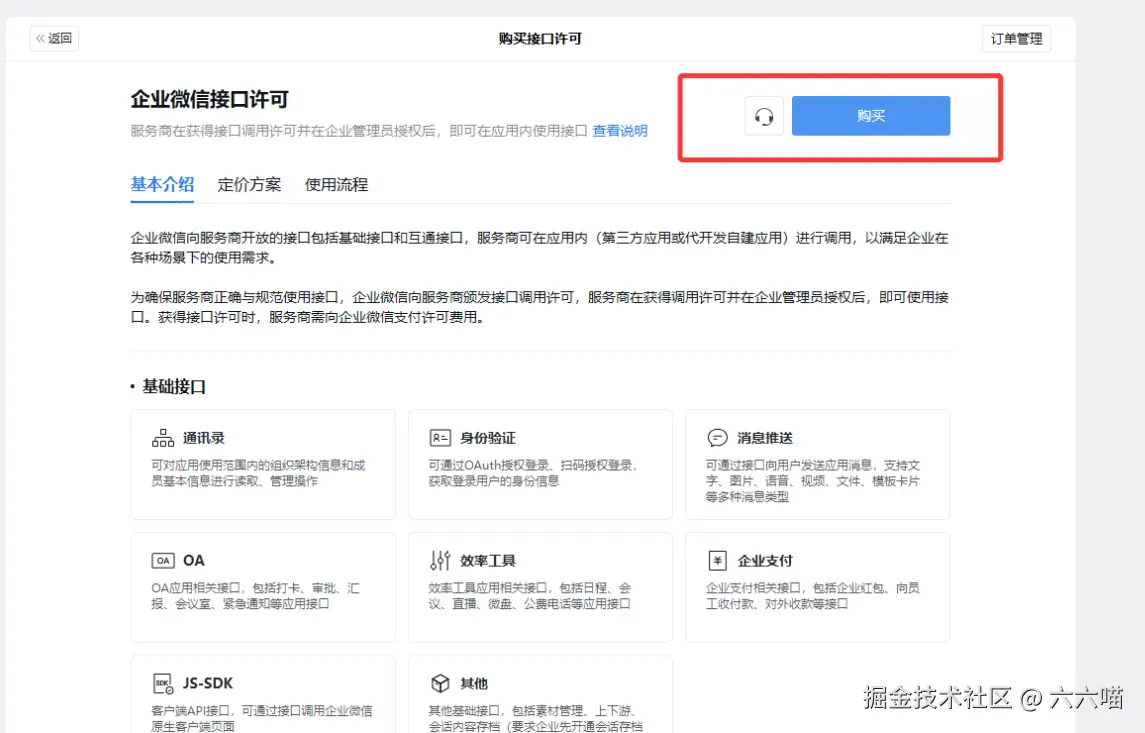Click 企业支付 description mentioning 企业红包
Image resolution: width=1145 pixels, height=733 pixels.
click(x=812, y=596)
